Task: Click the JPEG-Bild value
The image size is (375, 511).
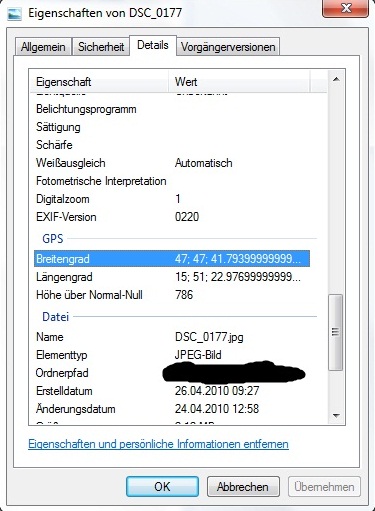Action: click(198, 355)
